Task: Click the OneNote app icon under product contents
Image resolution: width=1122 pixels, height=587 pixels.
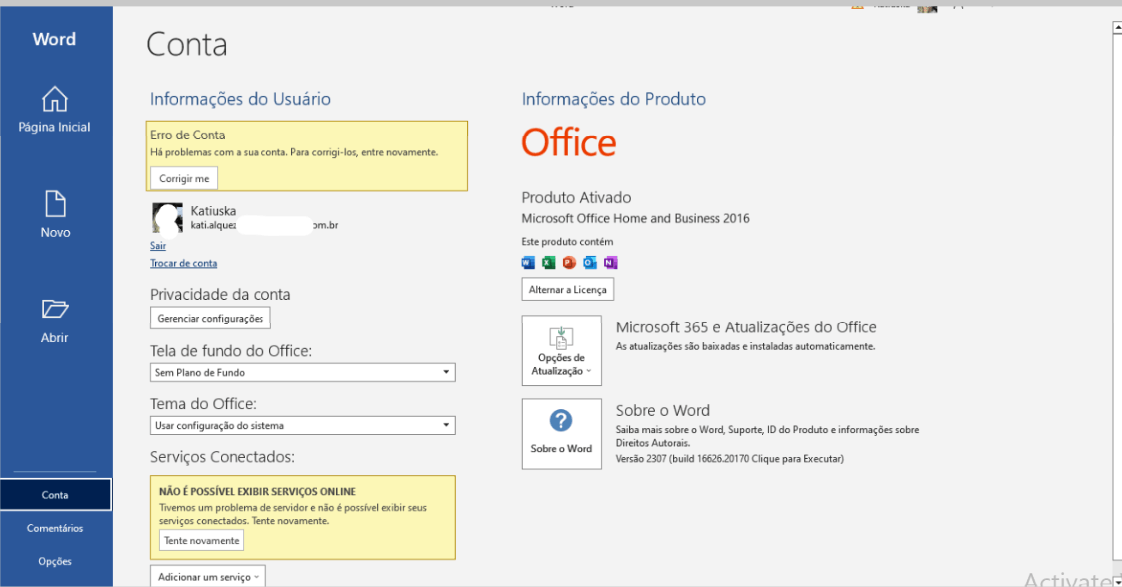Action: coord(610,263)
